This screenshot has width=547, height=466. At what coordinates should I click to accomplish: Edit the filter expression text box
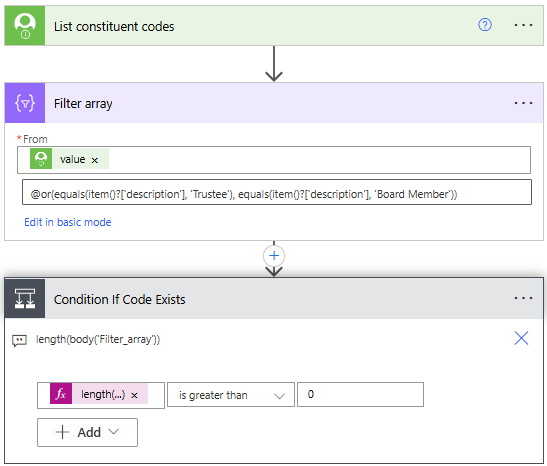pos(277,192)
